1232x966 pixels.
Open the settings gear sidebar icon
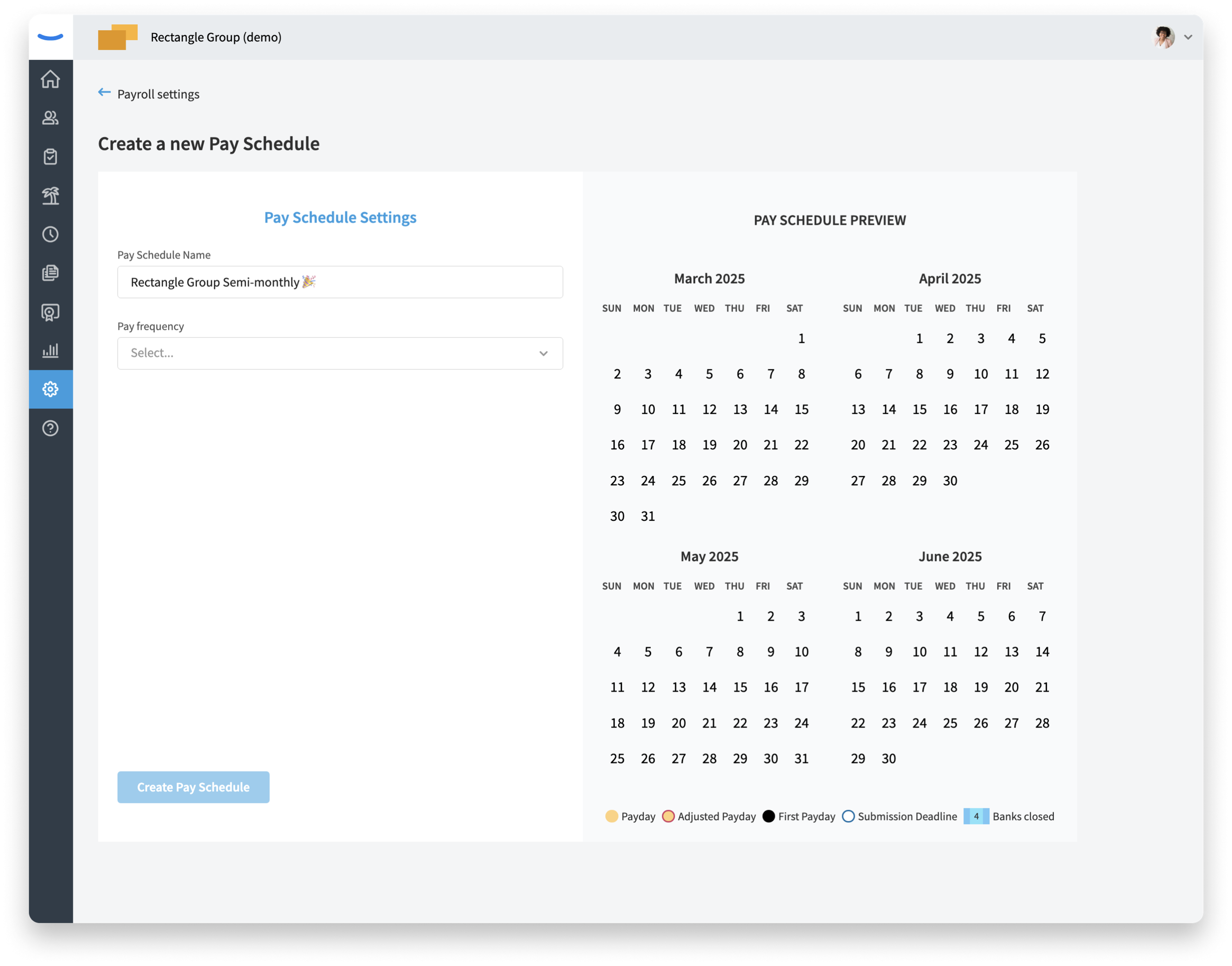[50, 389]
